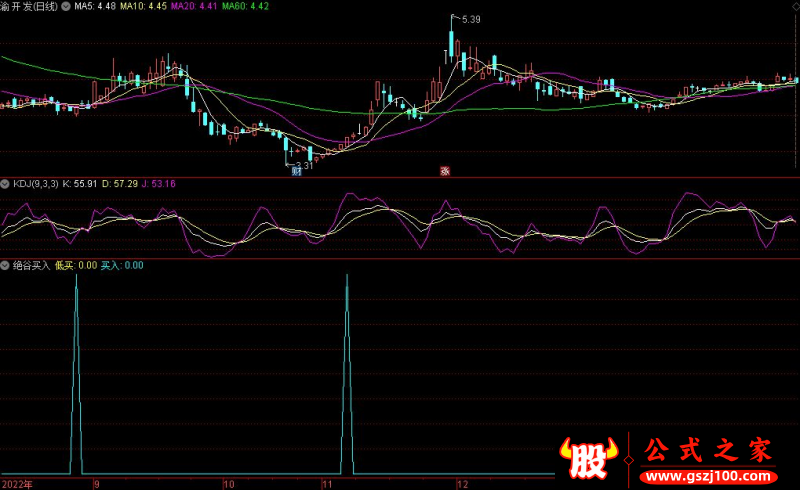Click the round icon before 绝谷买入

(x=6, y=266)
